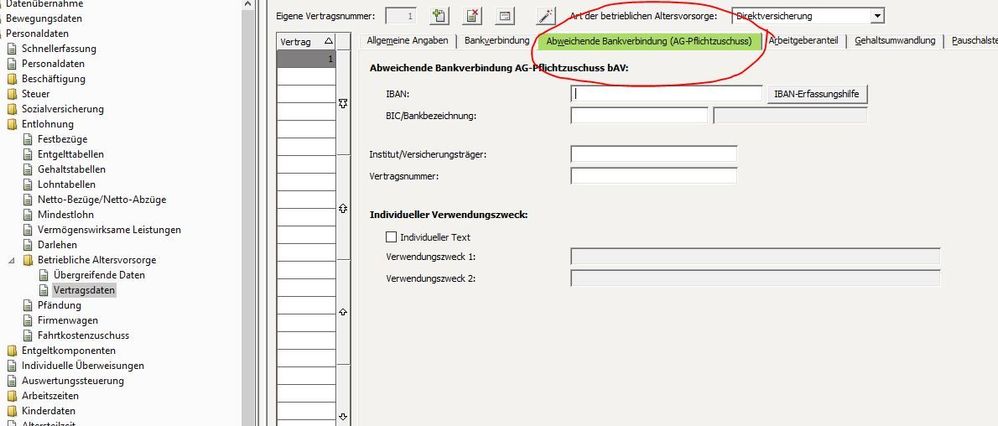Click the Betriebliche Altersvorsorge folder icon
Image resolution: width=998 pixels, height=426 pixels.
point(27,260)
